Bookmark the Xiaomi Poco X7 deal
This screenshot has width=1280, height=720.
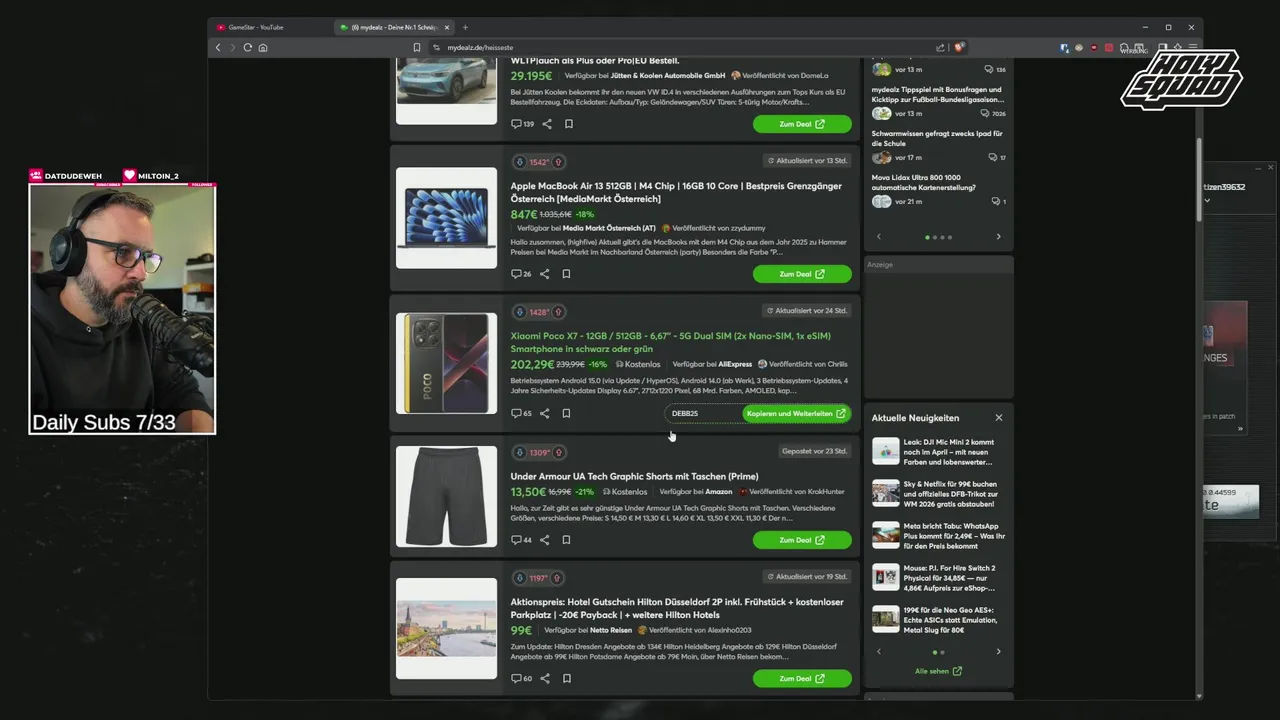[566, 413]
